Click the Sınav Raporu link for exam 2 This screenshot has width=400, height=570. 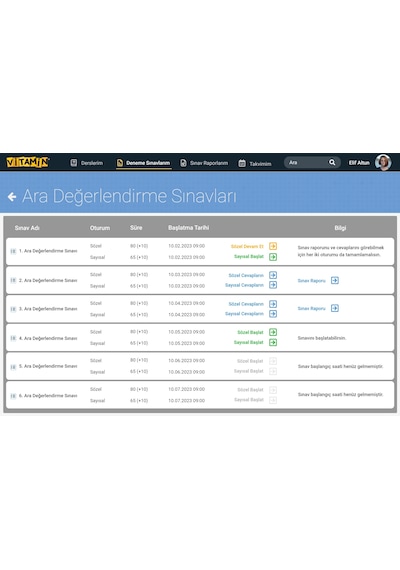pyautogui.click(x=311, y=281)
